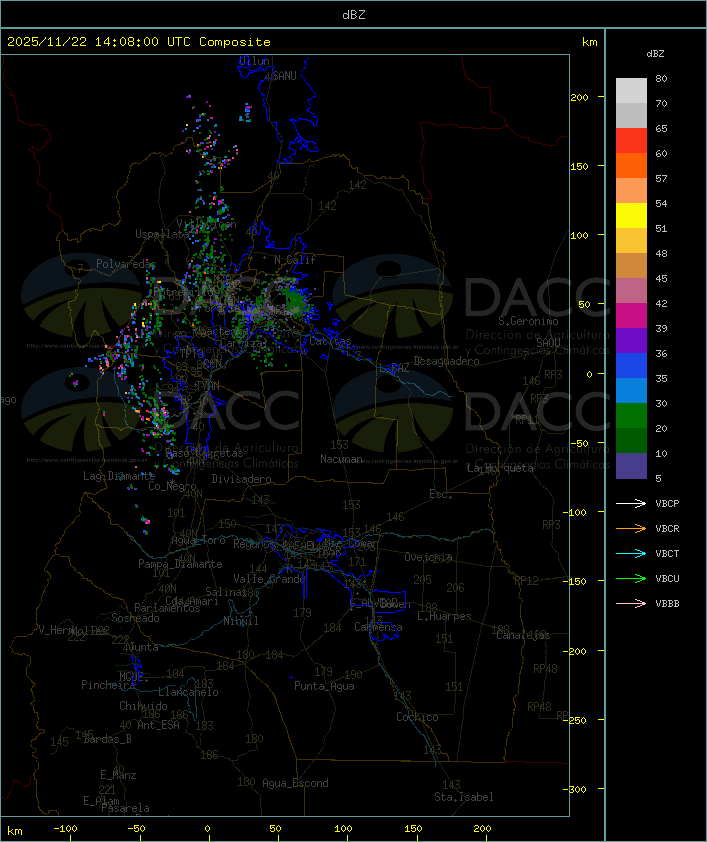The height and width of the screenshot is (842, 707).
Task: Pick the purple 36–39 dBZ swatch
Action: pyautogui.click(x=631, y=340)
